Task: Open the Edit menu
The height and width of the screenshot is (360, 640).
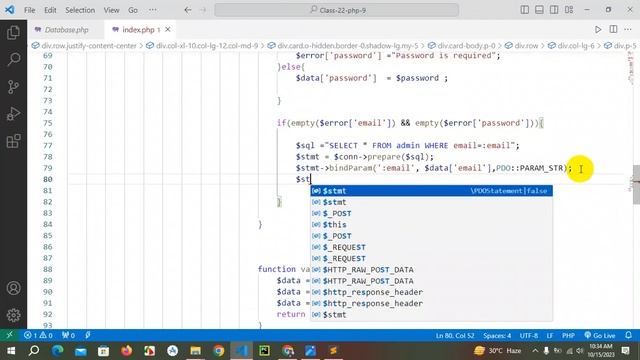Action: pos(50,10)
